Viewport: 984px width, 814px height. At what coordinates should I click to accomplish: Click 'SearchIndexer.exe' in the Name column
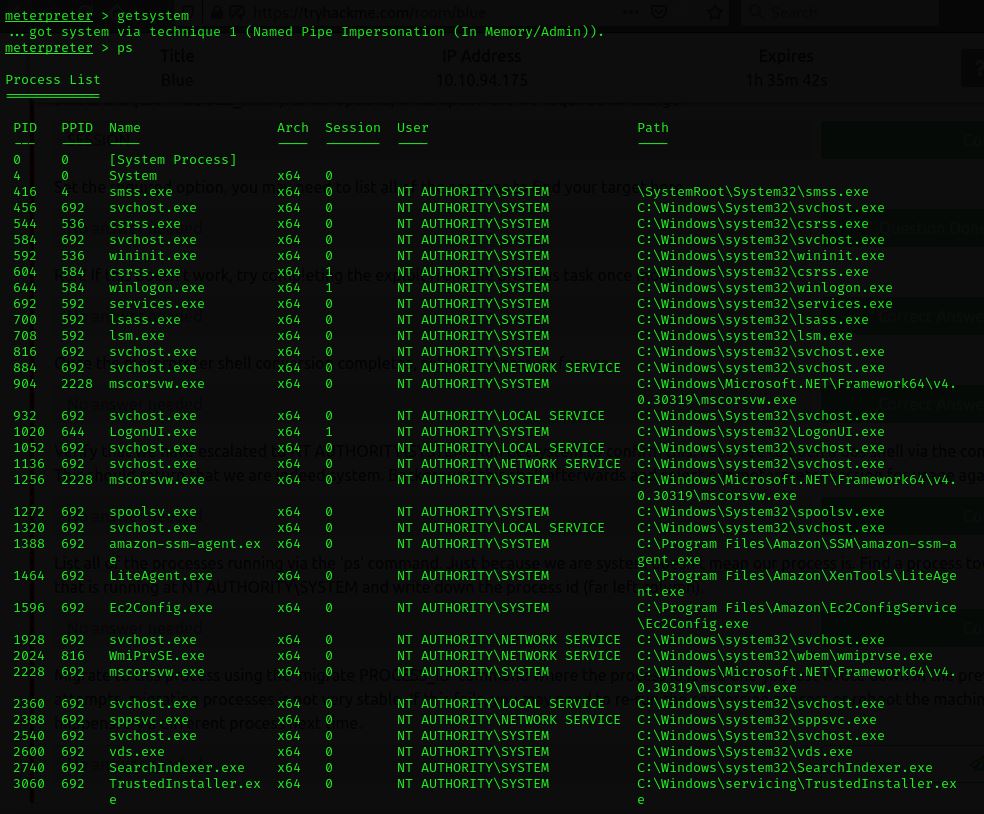(x=177, y=768)
